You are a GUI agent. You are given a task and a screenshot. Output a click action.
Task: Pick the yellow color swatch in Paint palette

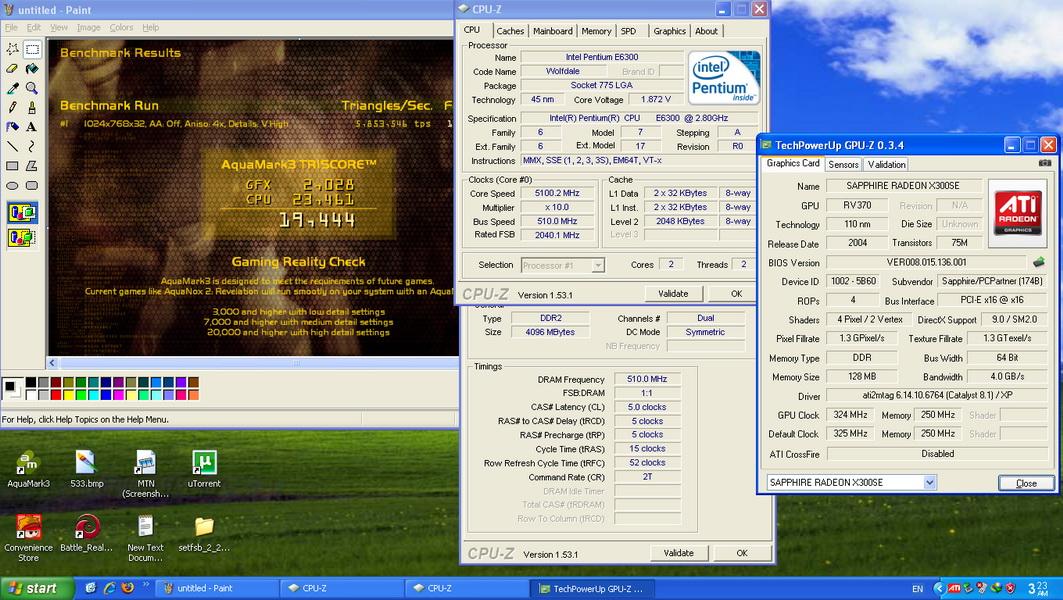(68, 394)
